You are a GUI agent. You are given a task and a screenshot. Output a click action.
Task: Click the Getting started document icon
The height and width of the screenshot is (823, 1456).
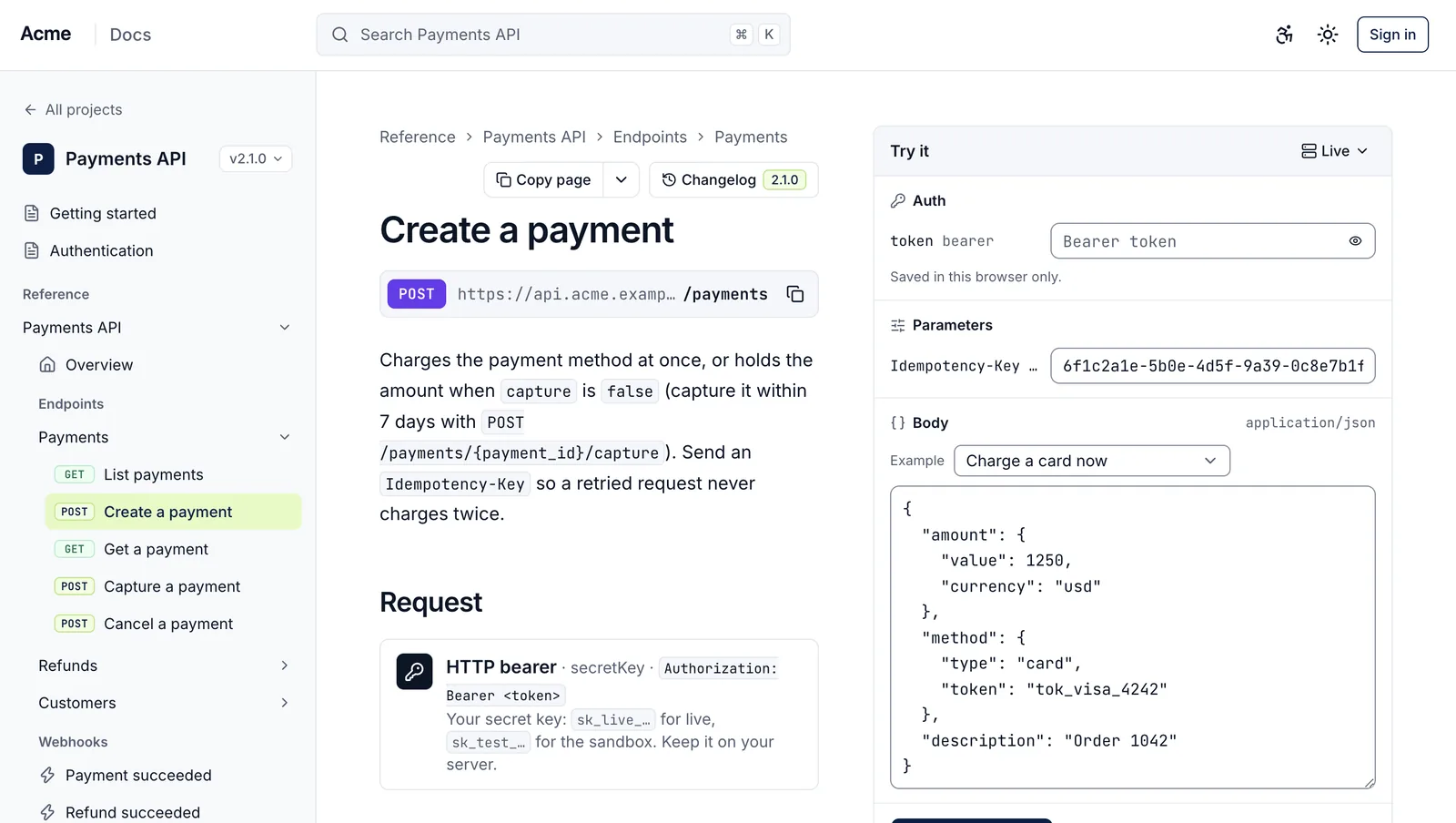[32, 213]
